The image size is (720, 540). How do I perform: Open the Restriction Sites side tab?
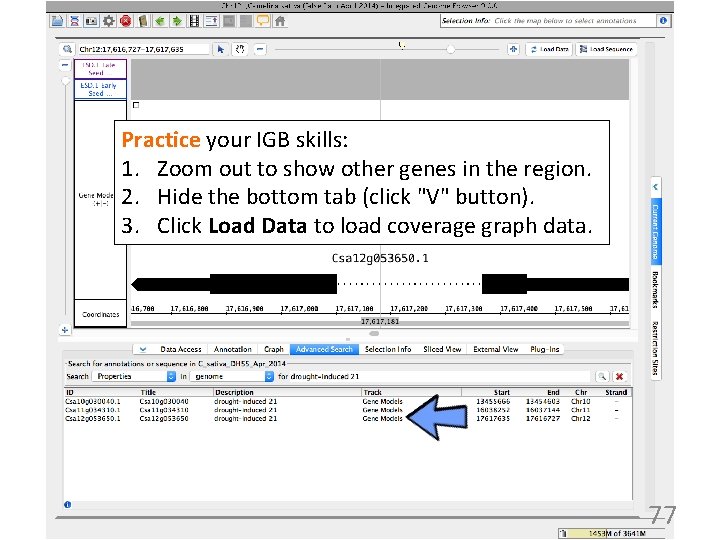656,348
